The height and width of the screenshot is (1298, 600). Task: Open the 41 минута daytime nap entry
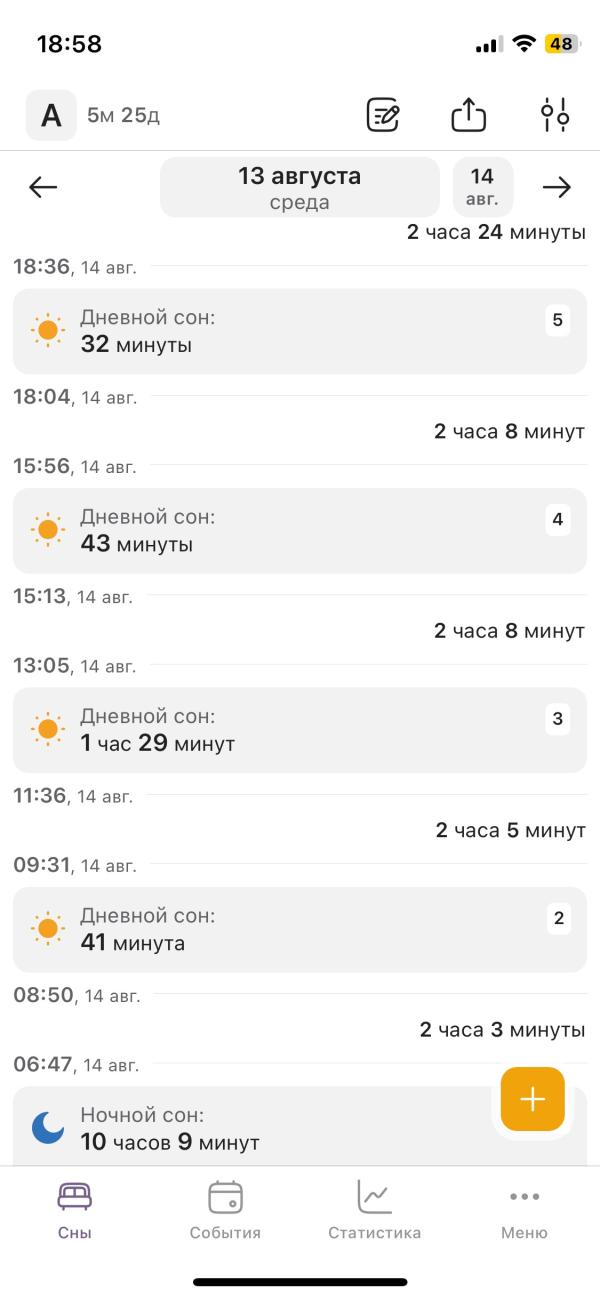pos(300,929)
